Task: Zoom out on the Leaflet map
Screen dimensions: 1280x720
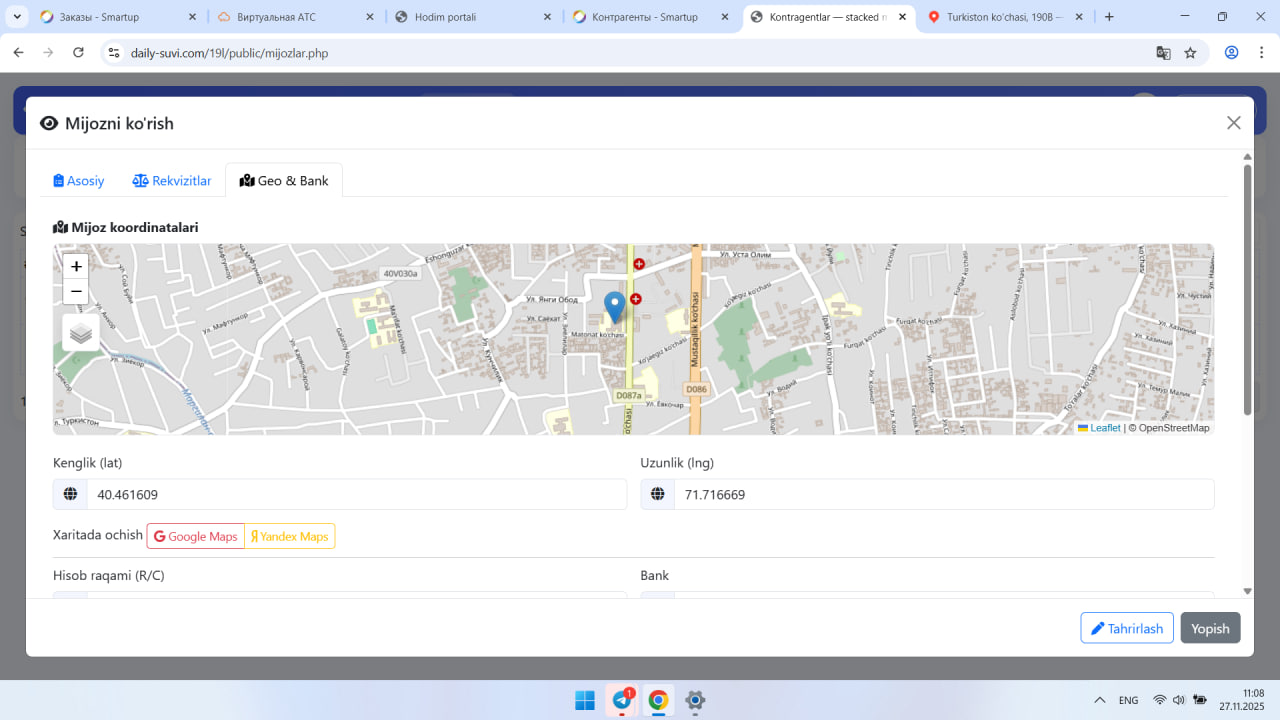Action: [76, 292]
